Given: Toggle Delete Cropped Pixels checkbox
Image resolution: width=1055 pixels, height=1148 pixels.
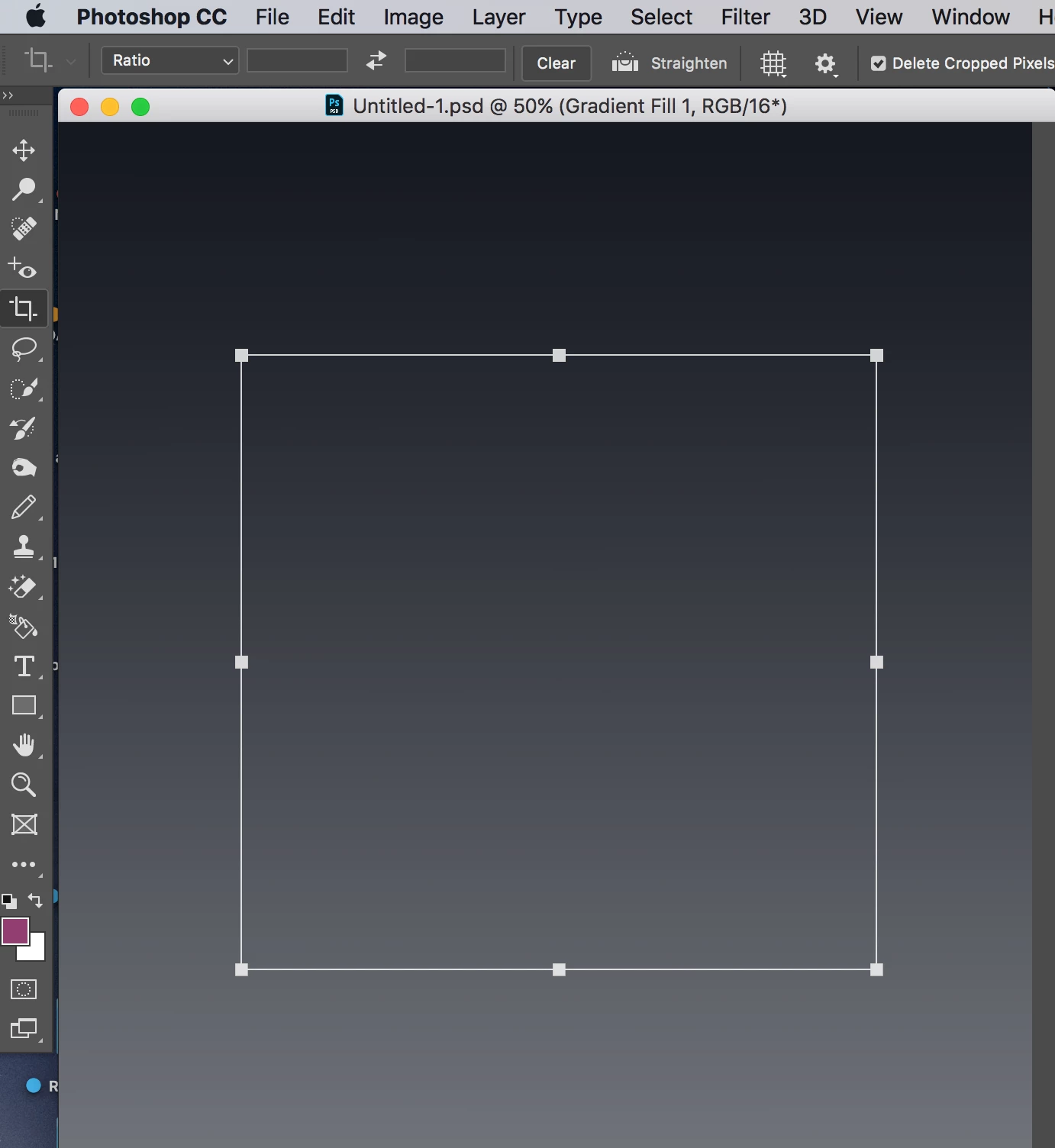Looking at the screenshot, I should pos(879,63).
